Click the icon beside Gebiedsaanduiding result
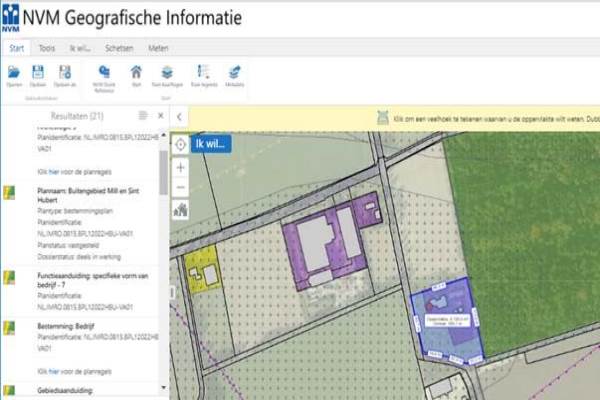Viewport: 600px width, 400px height. tap(9, 390)
